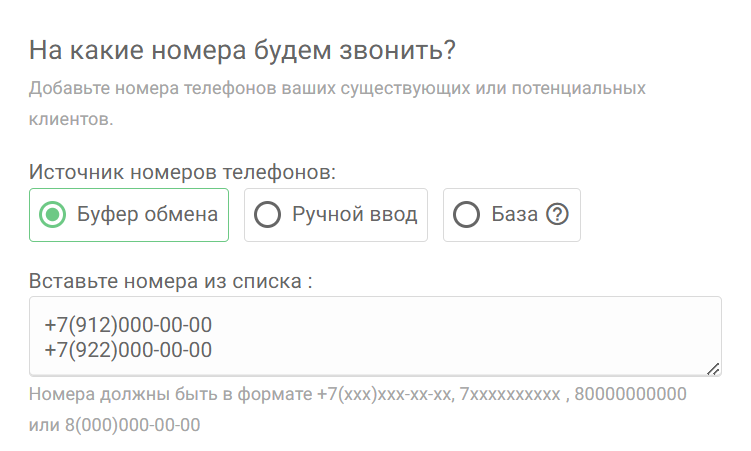Screen dimensions: 751x451
Task: Click the help question mark icon beside База
Action: pyautogui.click(x=557, y=215)
